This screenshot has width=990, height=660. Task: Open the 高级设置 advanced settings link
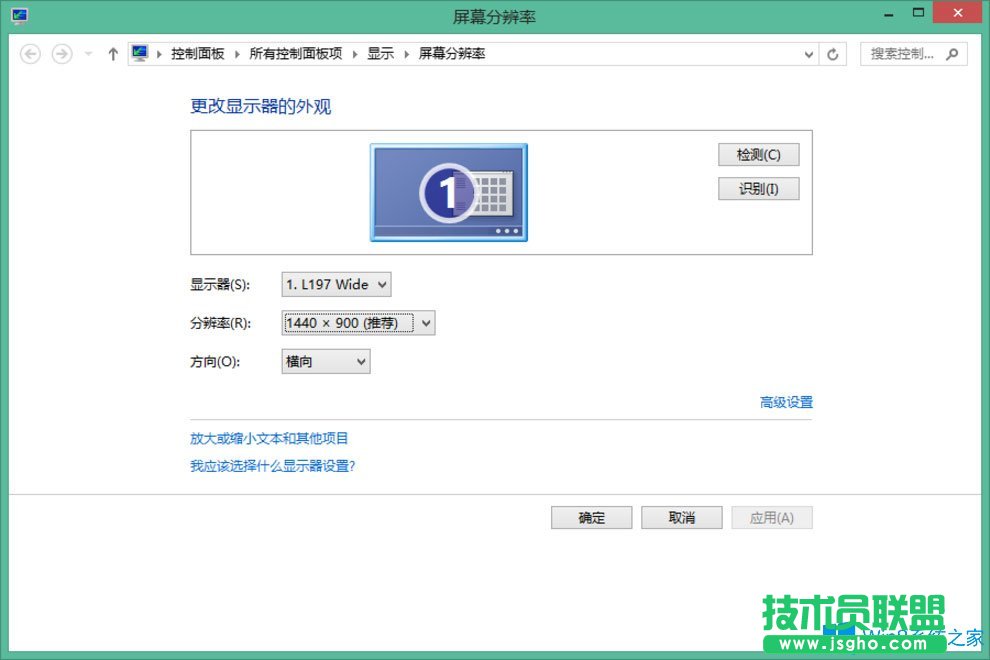785,401
